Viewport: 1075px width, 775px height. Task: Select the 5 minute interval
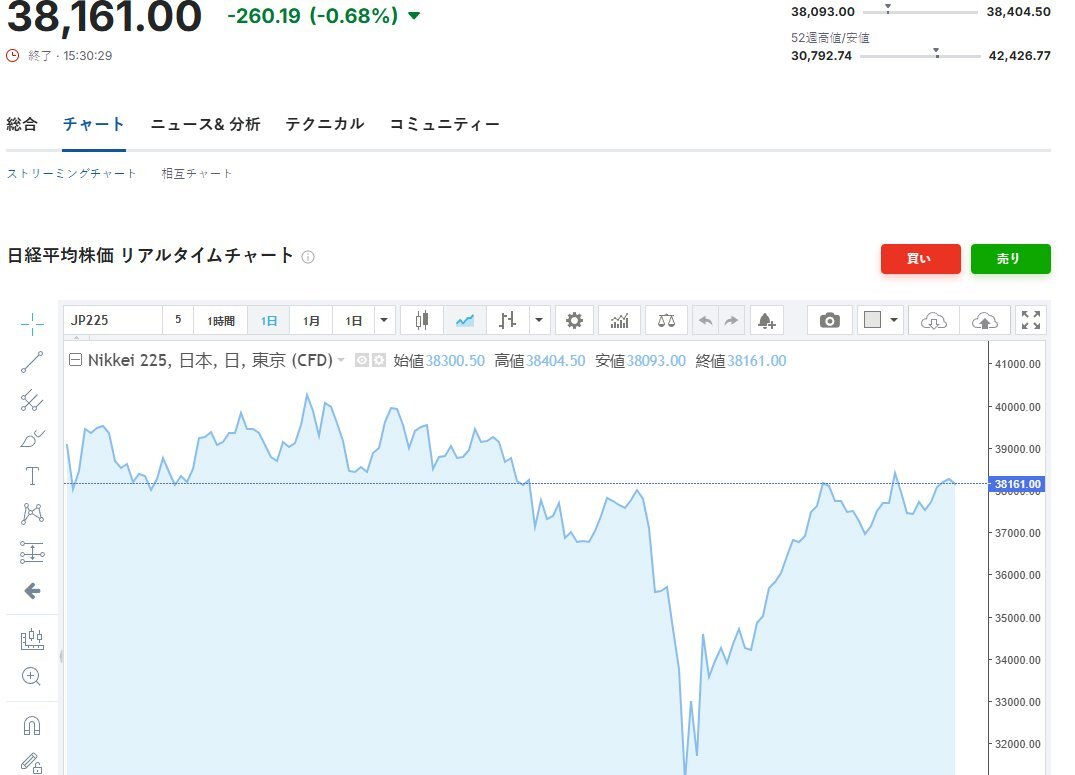click(x=178, y=320)
